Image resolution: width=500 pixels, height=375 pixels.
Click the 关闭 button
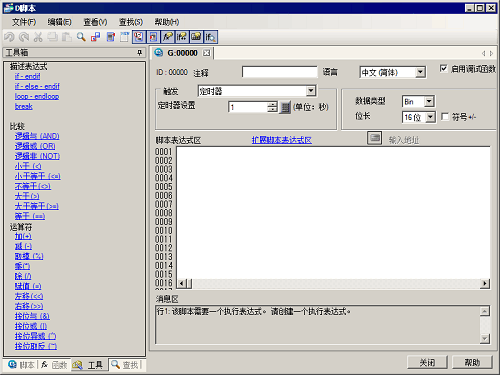tap(427, 362)
